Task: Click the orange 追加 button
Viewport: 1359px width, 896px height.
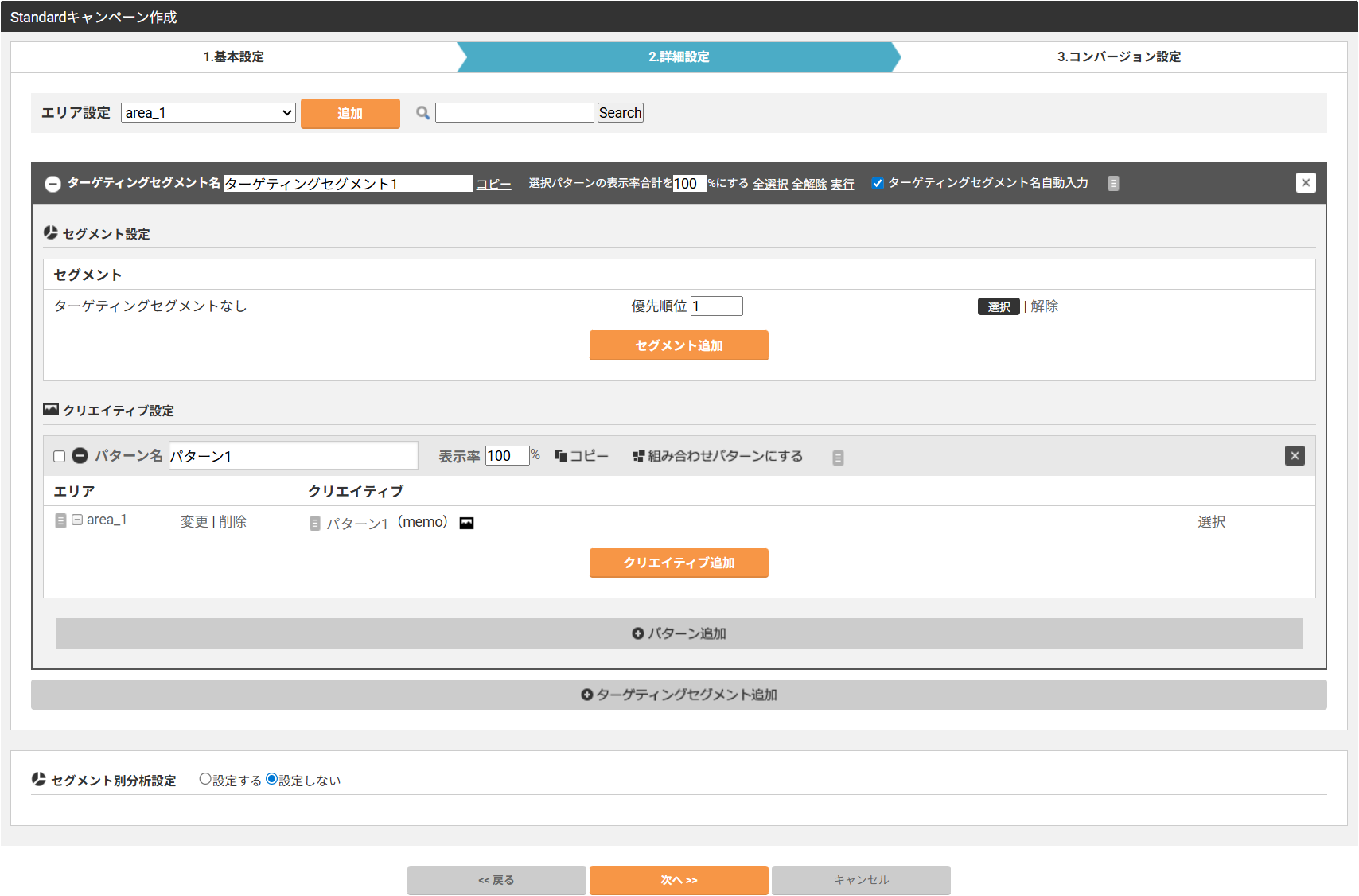Action: [350, 113]
